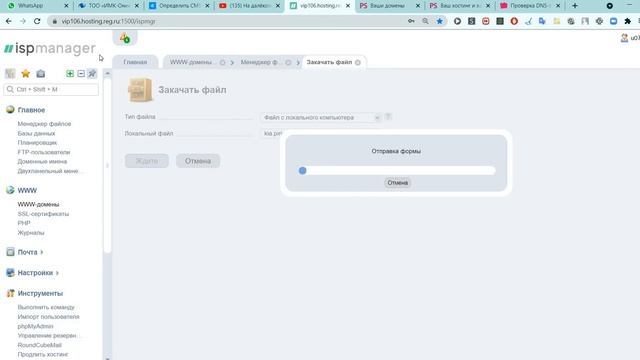Open Журналы from the sidebar
Viewport: 640px width, 360px height.
point(31,233)
